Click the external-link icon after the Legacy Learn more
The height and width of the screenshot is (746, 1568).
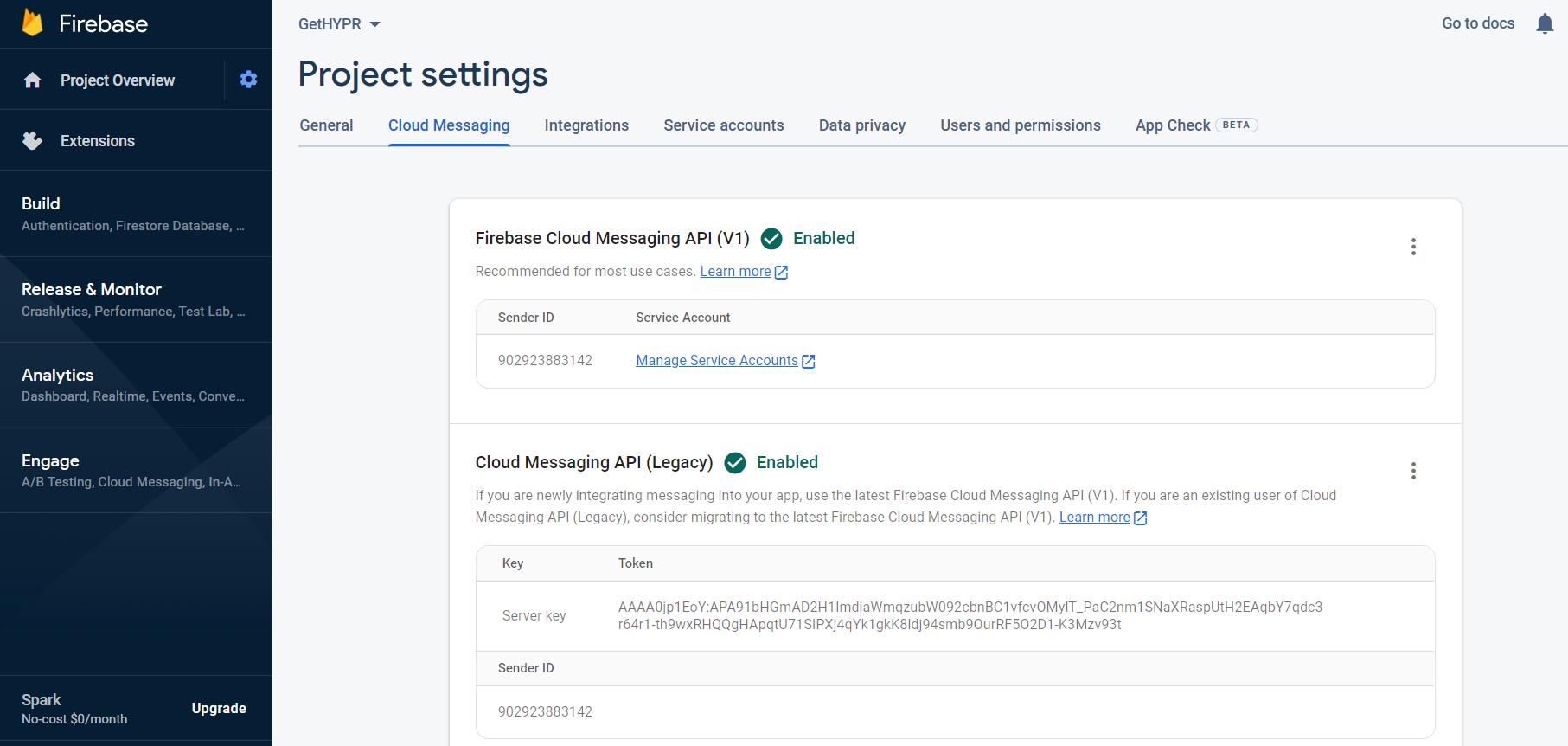point(1140,518)
